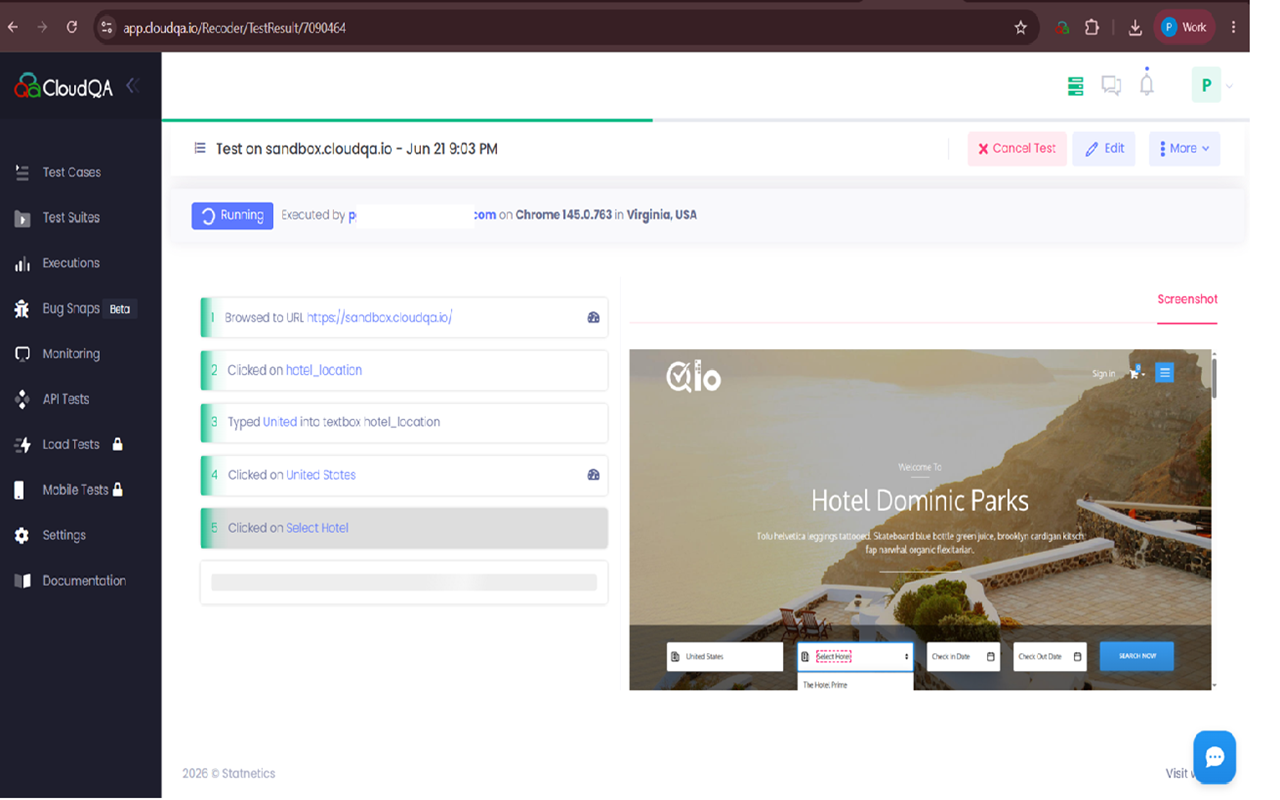Open the Chrome Work profile button
1280x800 pixels.
click(x=1185, y=28)
